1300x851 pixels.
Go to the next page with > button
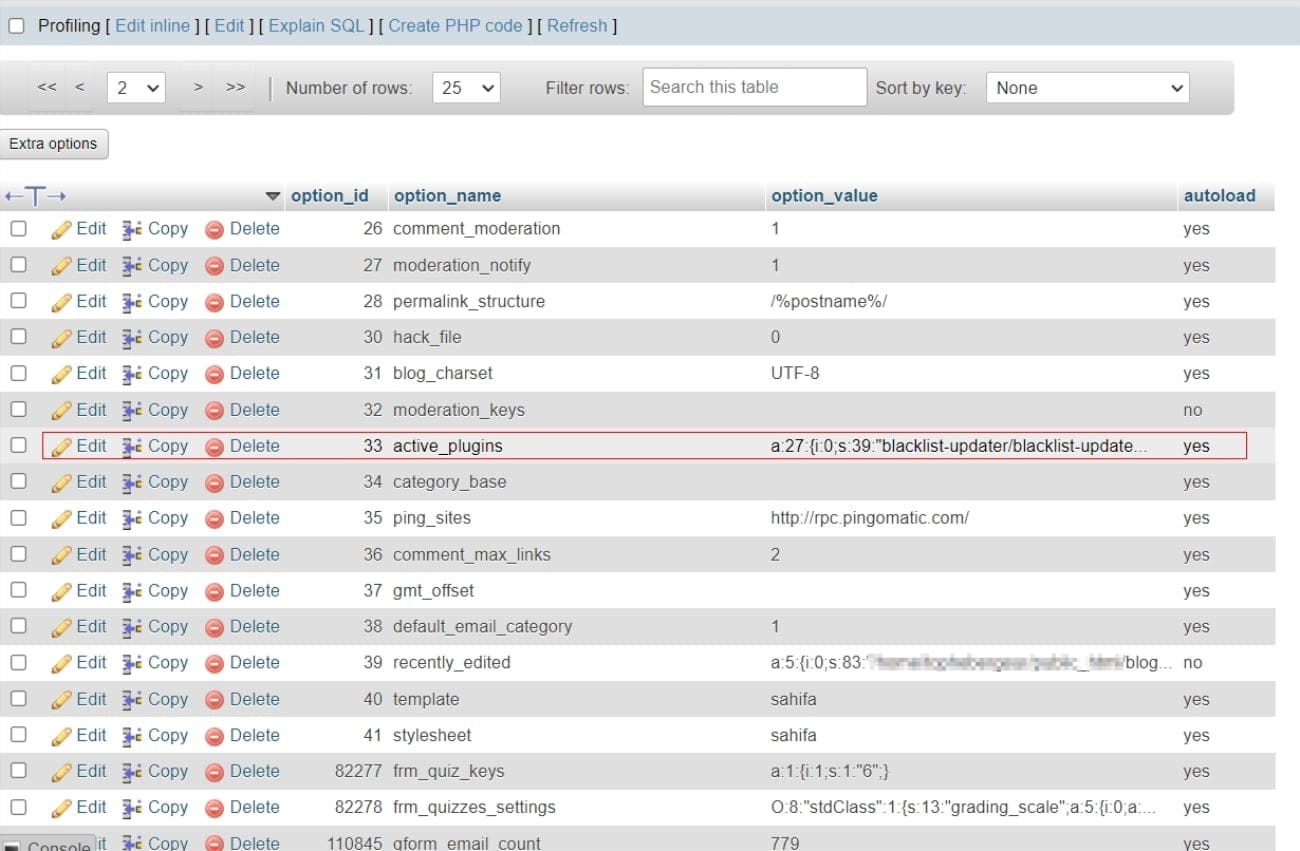tap(198, 88)
